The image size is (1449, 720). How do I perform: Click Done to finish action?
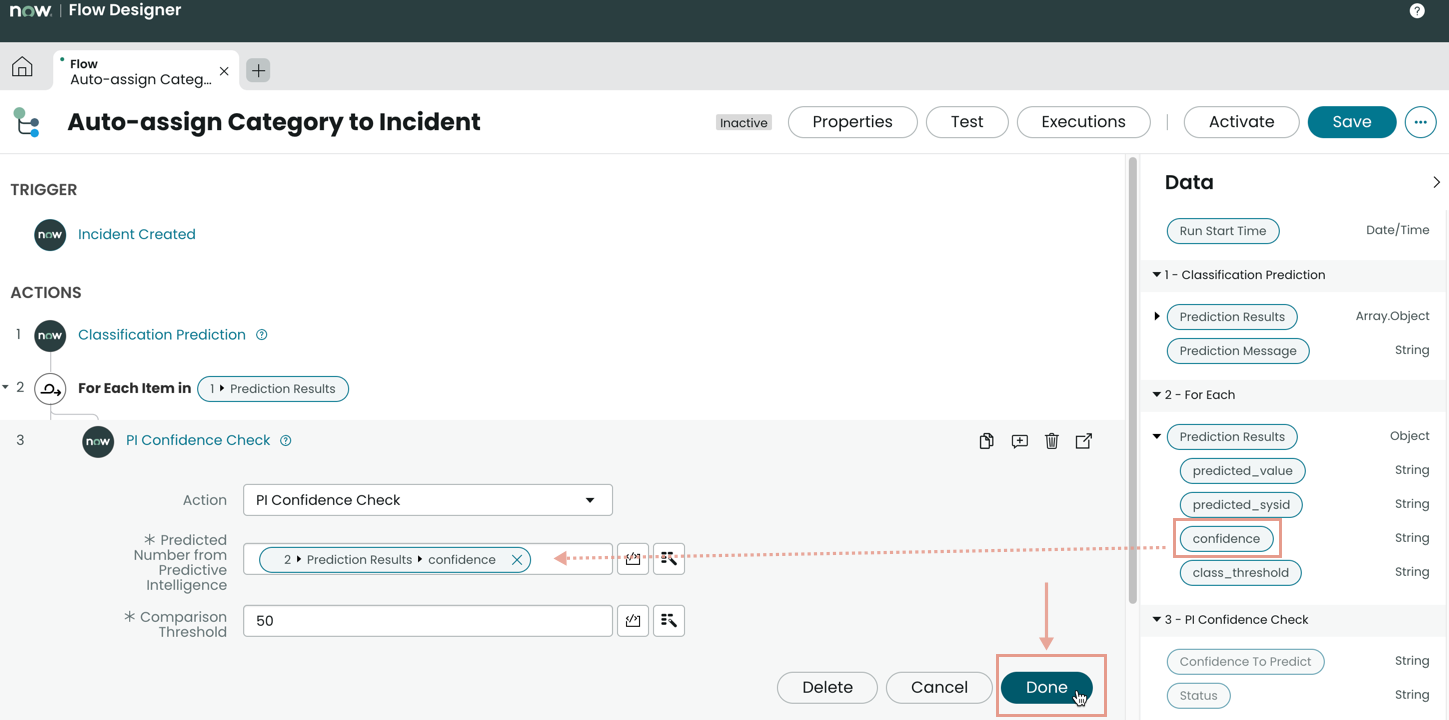(x=1046, y=688)
